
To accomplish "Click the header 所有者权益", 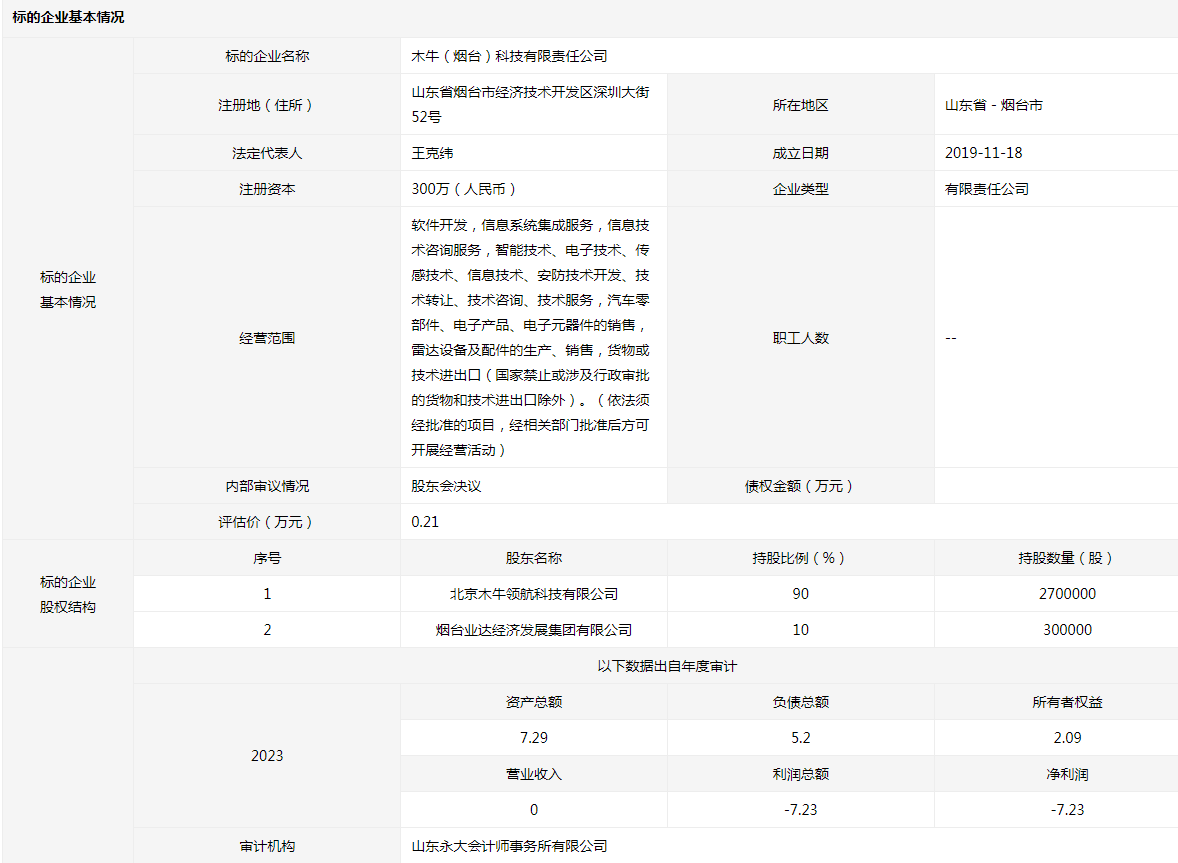I will point(1067,703).
